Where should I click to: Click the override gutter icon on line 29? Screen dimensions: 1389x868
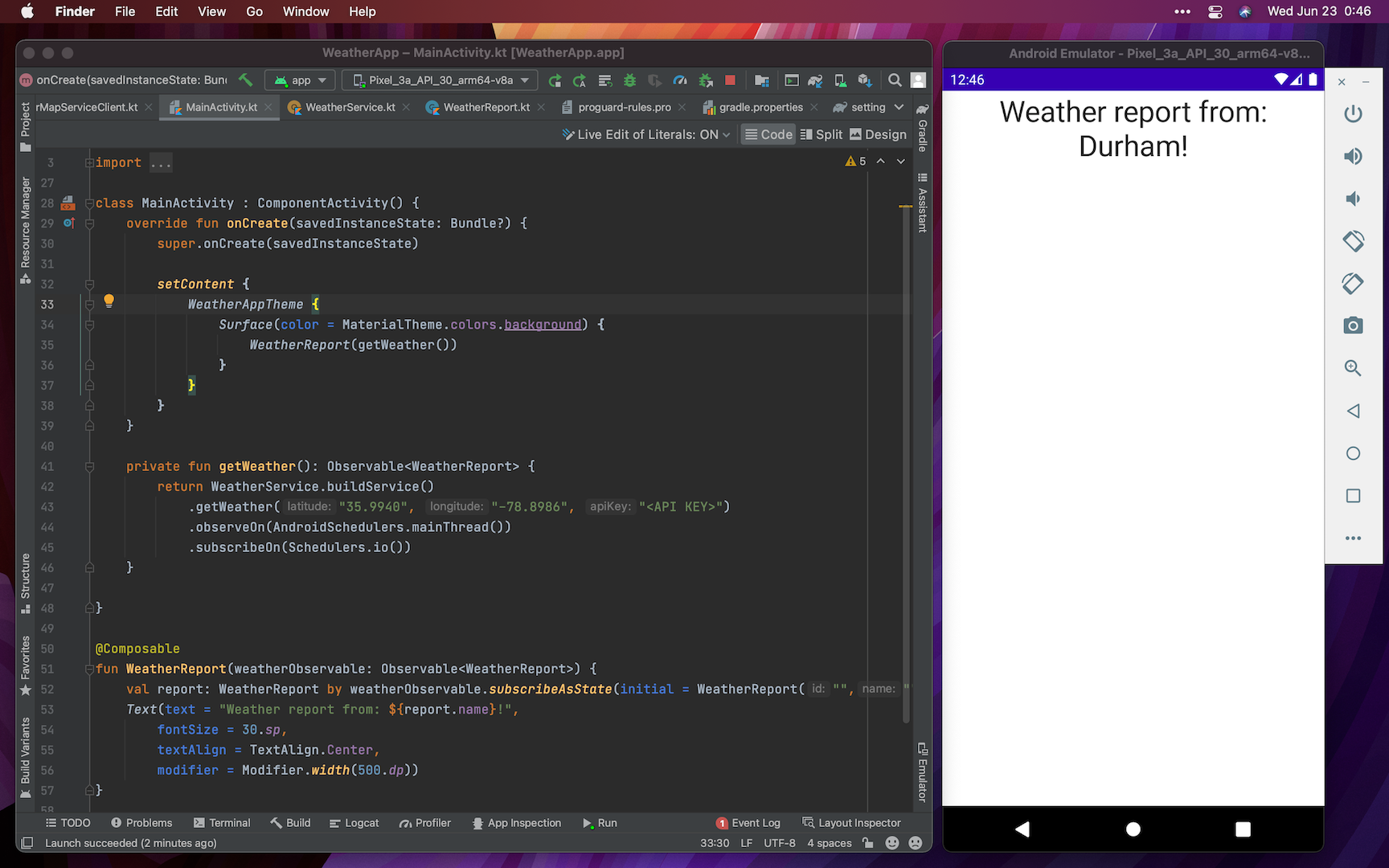68,223
